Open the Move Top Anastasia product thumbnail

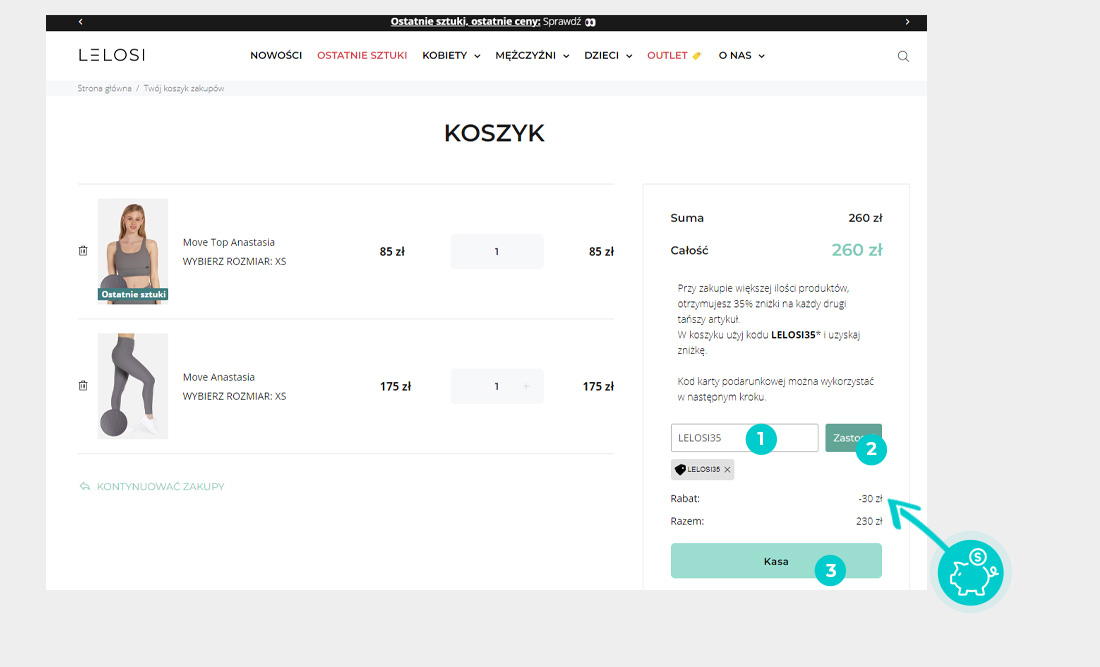[x=133, y=251]
